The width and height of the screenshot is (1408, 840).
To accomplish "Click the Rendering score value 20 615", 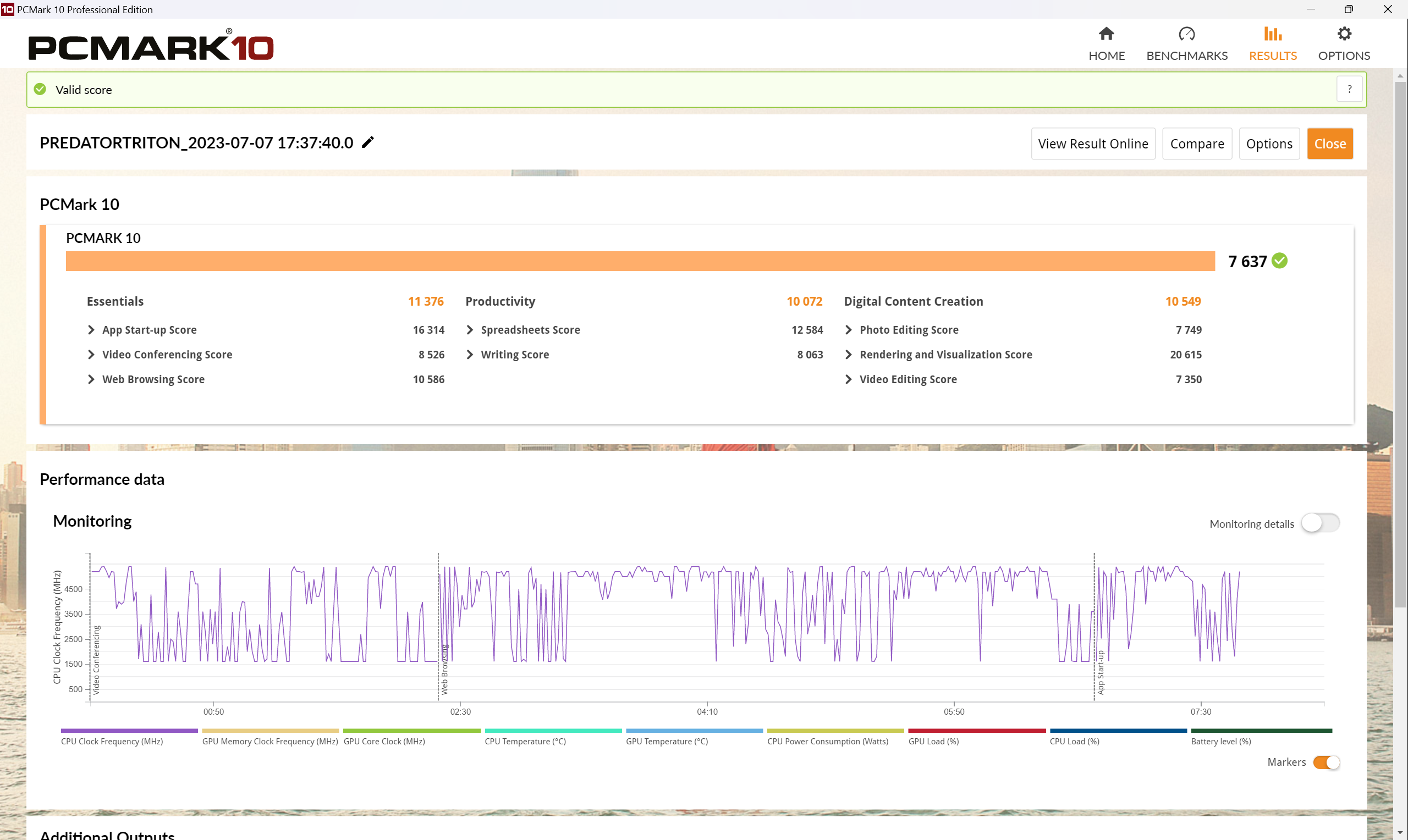I will (x=1185, y=355).
